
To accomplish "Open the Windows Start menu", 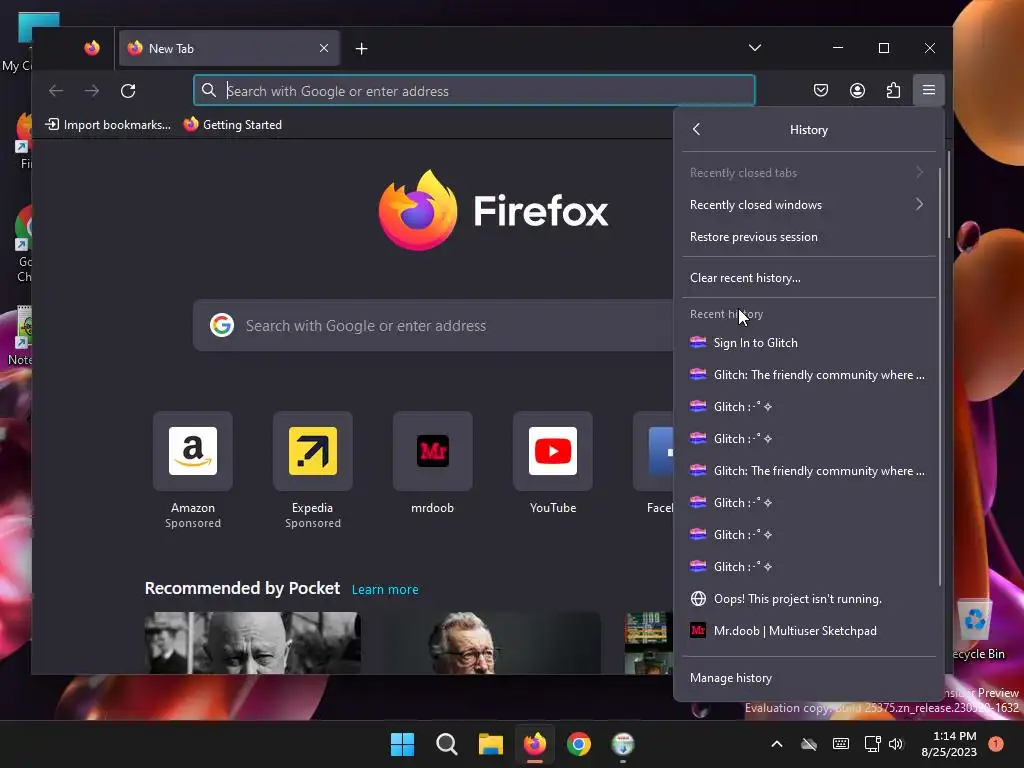I will coord(402,744).
